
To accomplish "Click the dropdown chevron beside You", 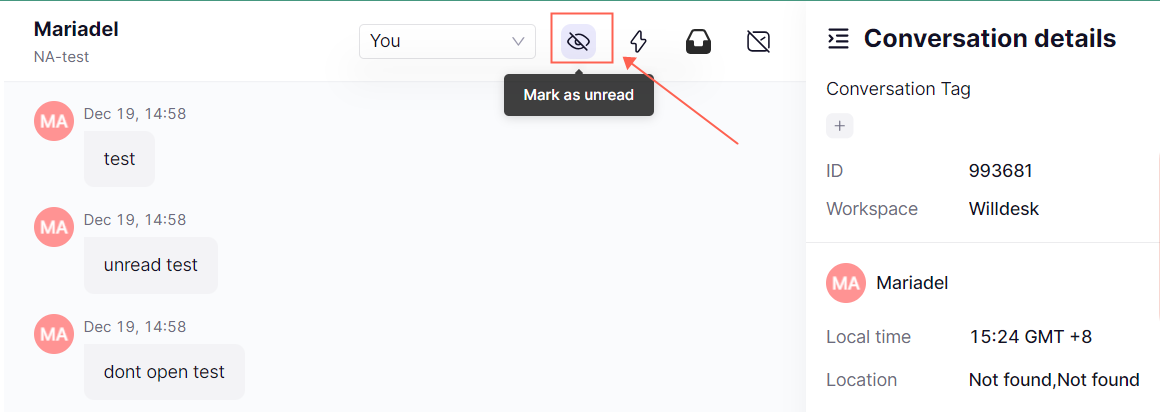I will click(519, 41).
